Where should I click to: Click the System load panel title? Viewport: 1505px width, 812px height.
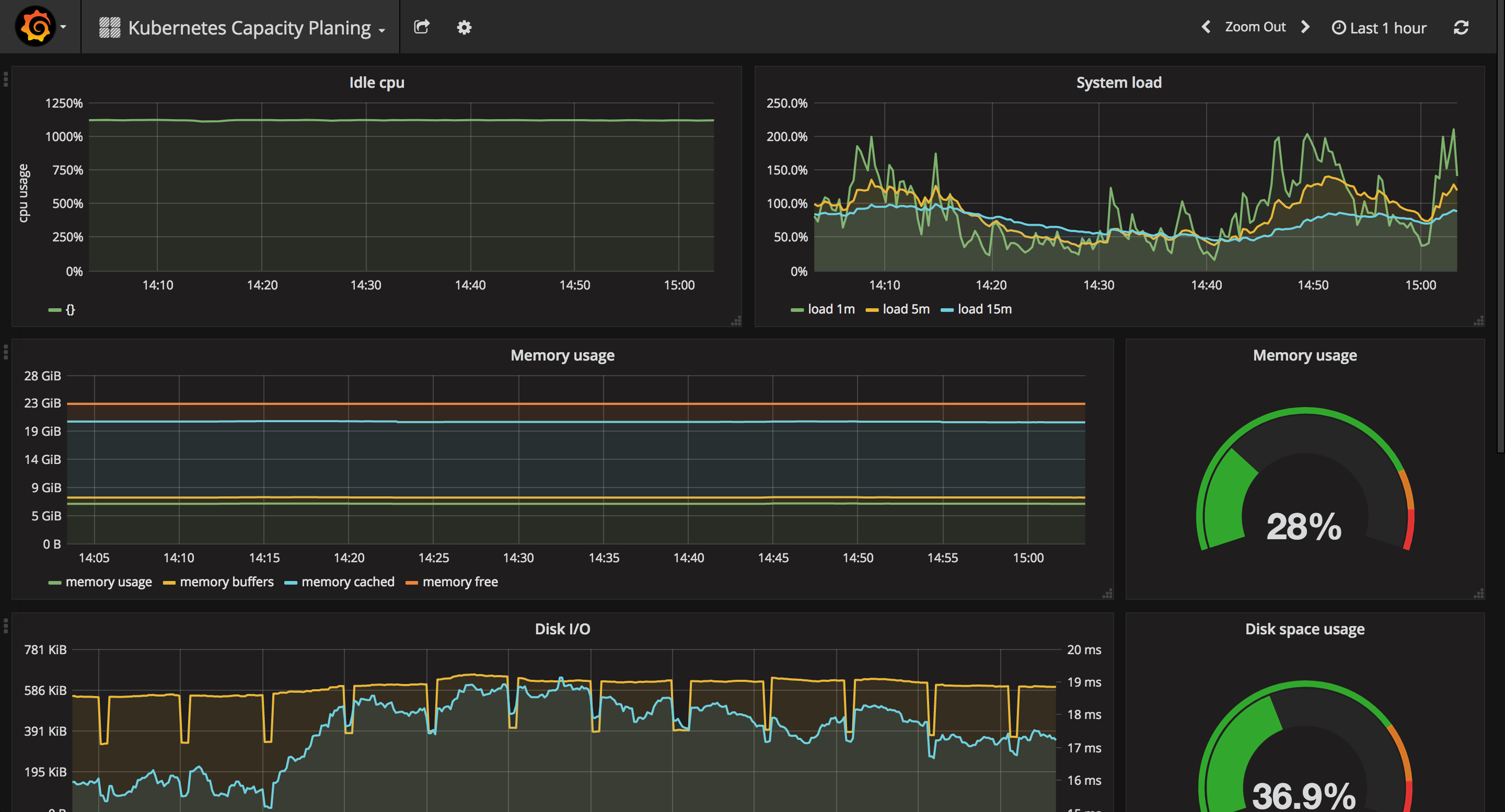point(1119,83)
